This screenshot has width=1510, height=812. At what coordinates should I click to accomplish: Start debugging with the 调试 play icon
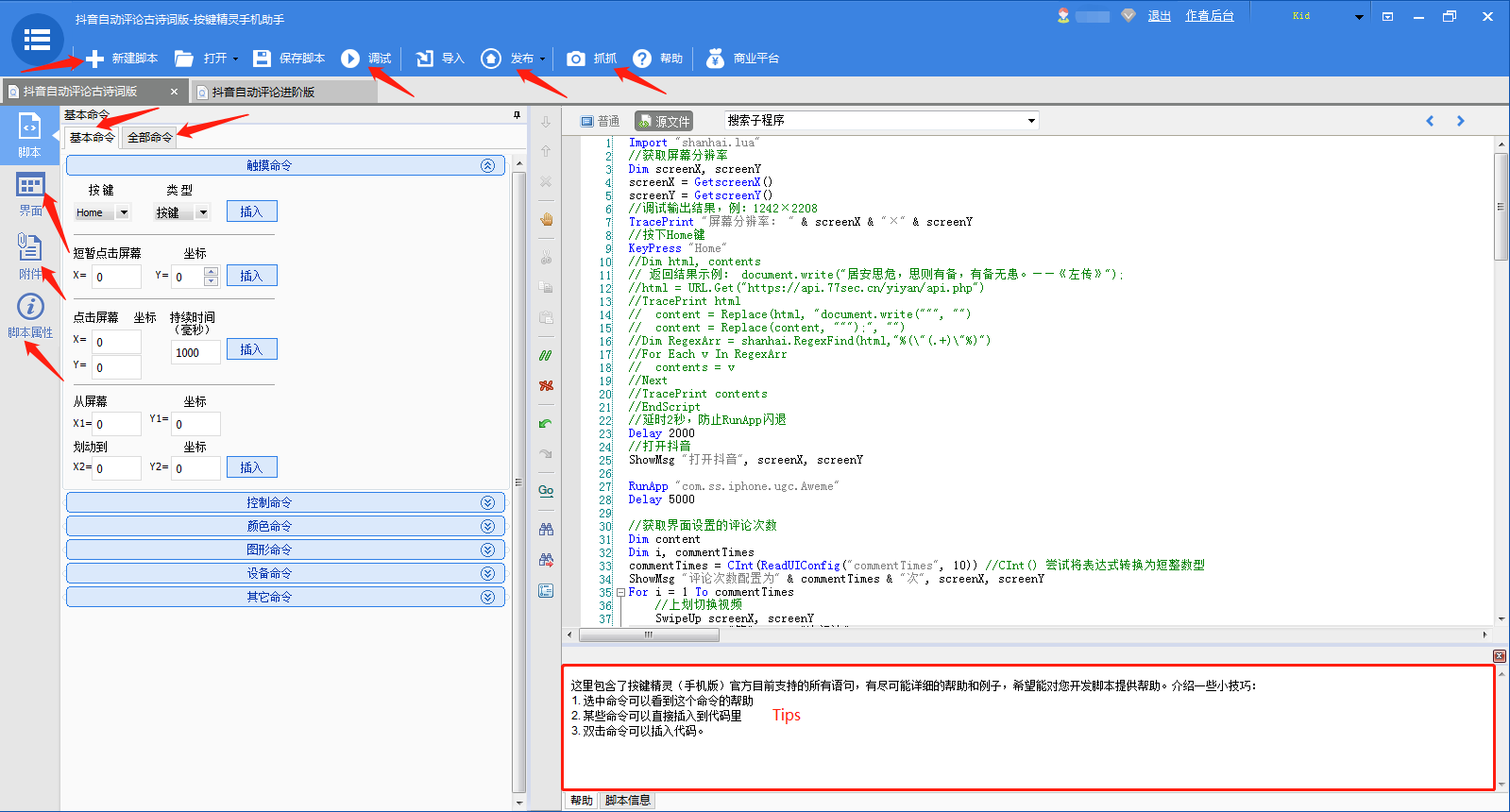coord(350,59)
